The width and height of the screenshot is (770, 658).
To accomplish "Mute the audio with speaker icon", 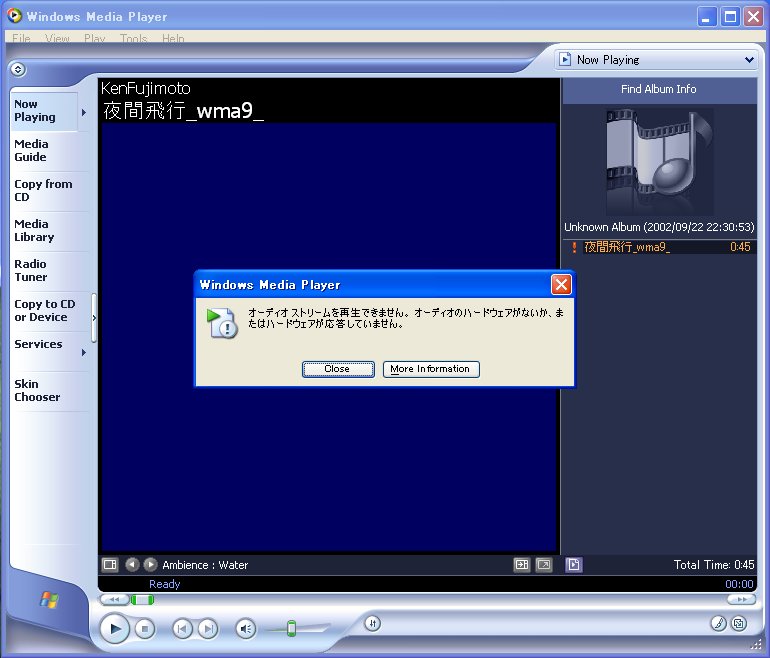I will 246,629.
